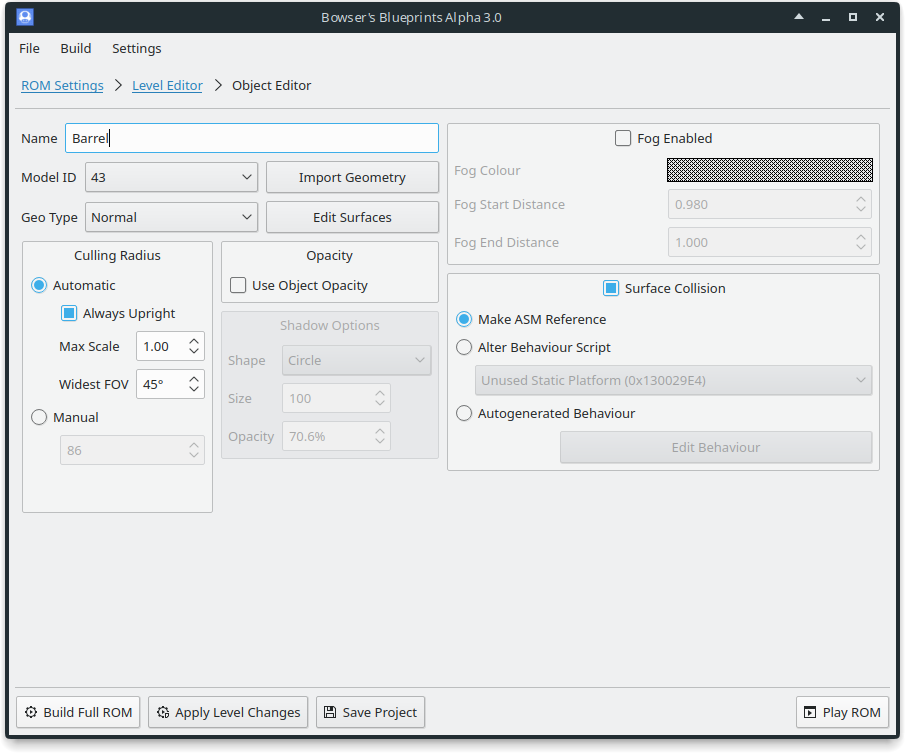Viewport: 905px width, 753px height.
Task: Click the Import Geometry button
Action: pos(352,177)
